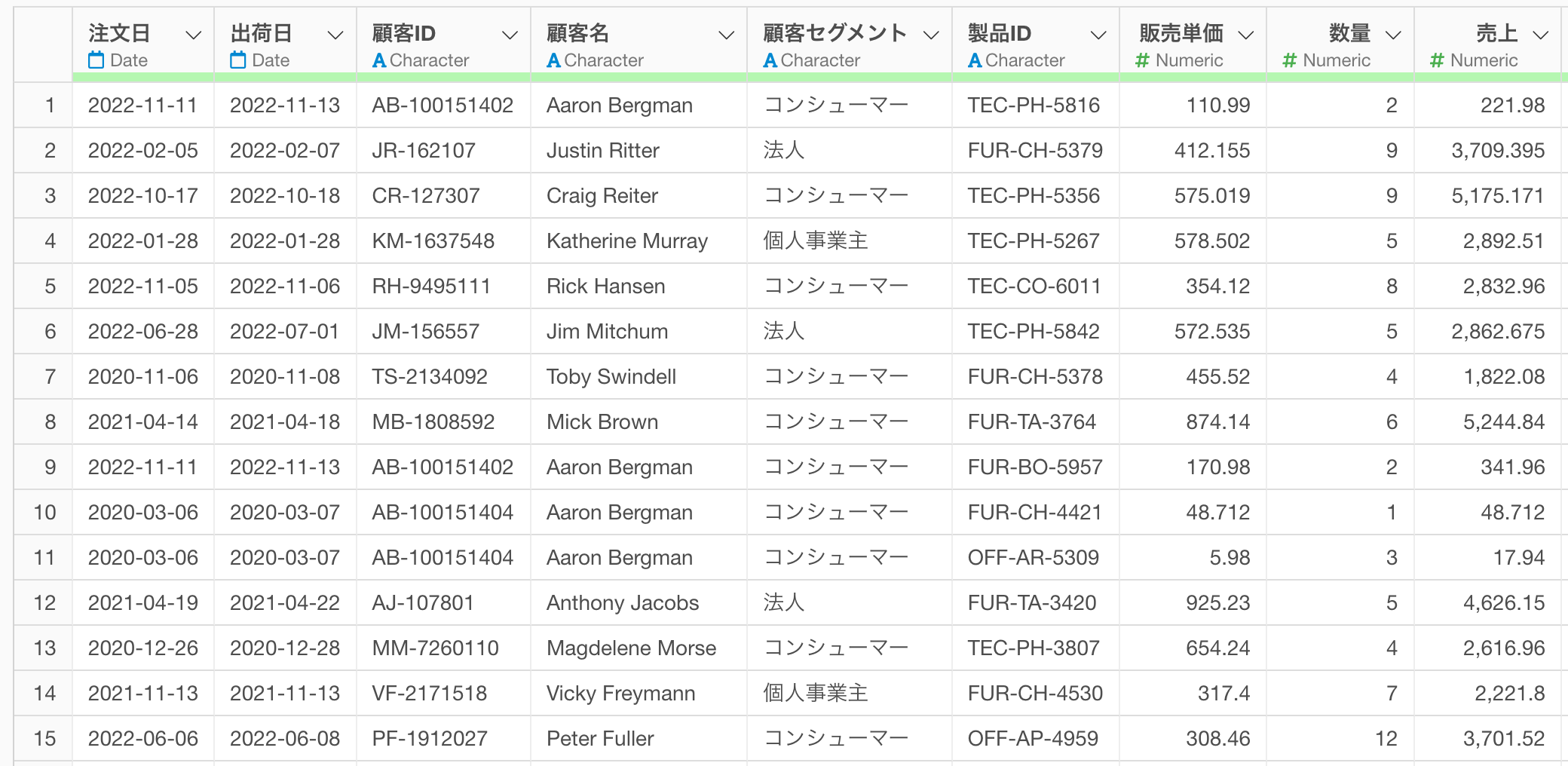Click the Numeric hash icon under 数量
The width and height of the screenshot is (1568, 766).
coord(1290,60)
